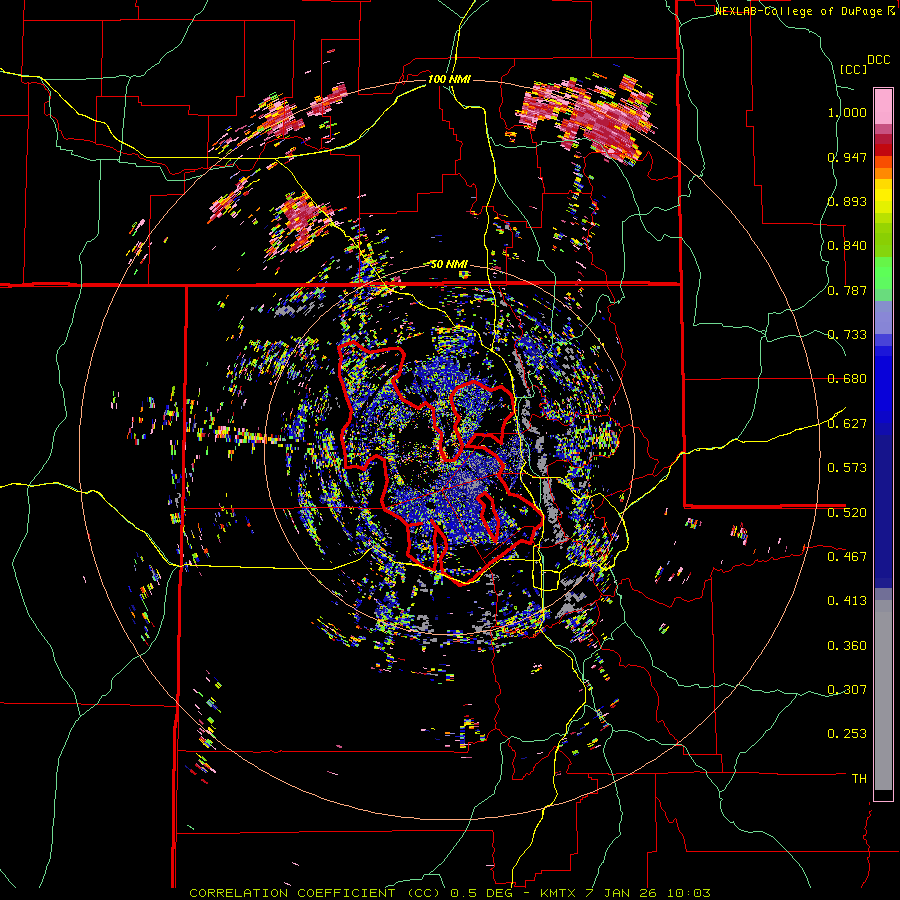The image size is (900, 900).
Task: Click the 0.360 legend value
Action: point(847,646)
